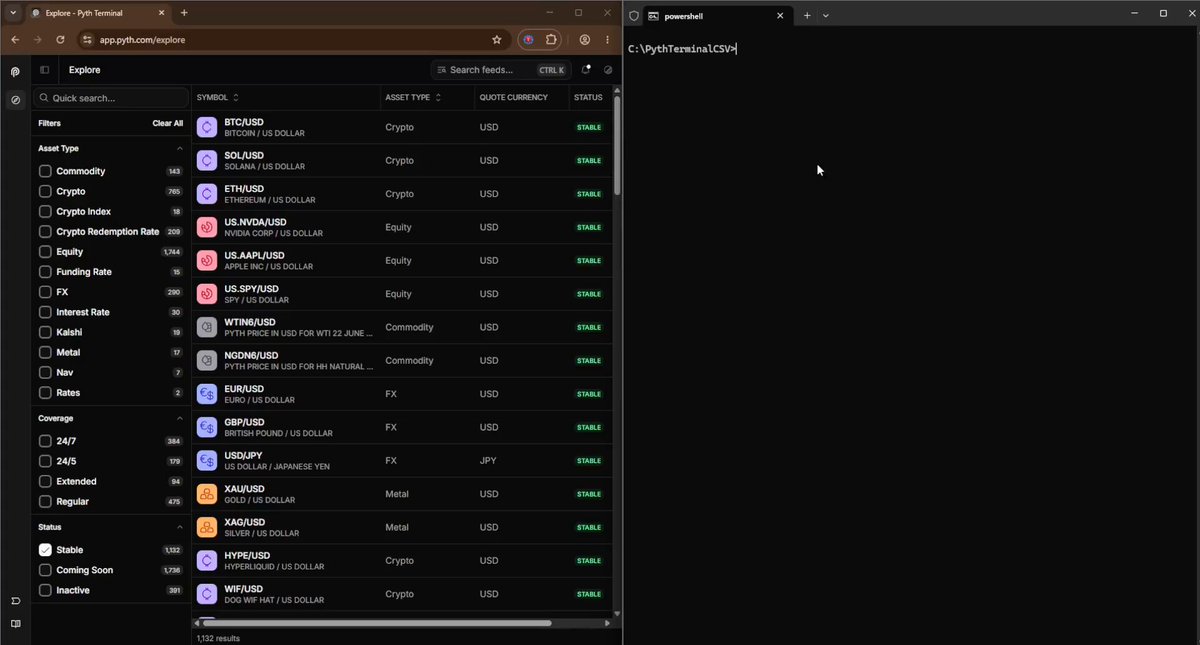This screenshot has height=645, width=1200.
Task: Open a new Chrome tab
Action: click(x=184, y=13)
